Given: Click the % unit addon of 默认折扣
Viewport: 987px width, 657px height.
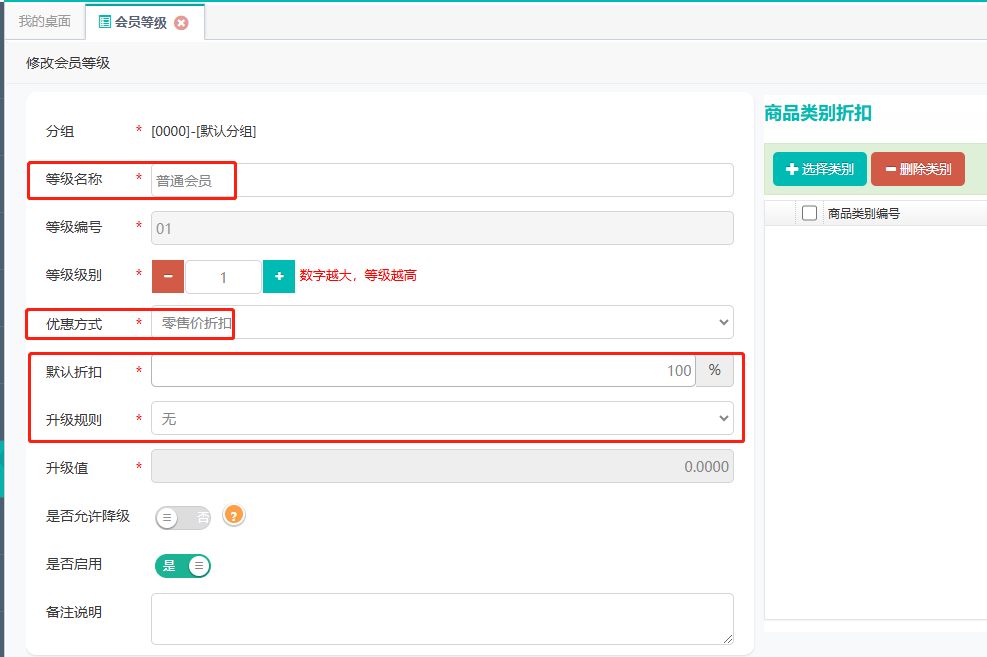Looking at the screenshot, I should tap(714, 371).
